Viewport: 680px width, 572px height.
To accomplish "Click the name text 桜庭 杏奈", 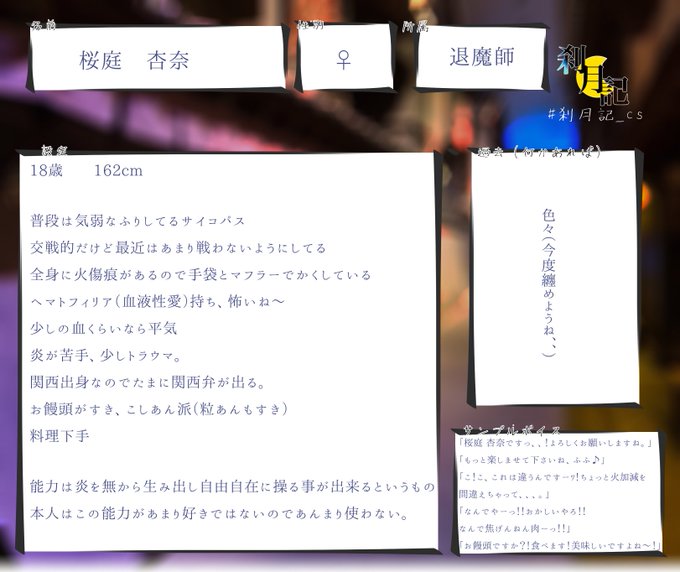I will (134, 60).
